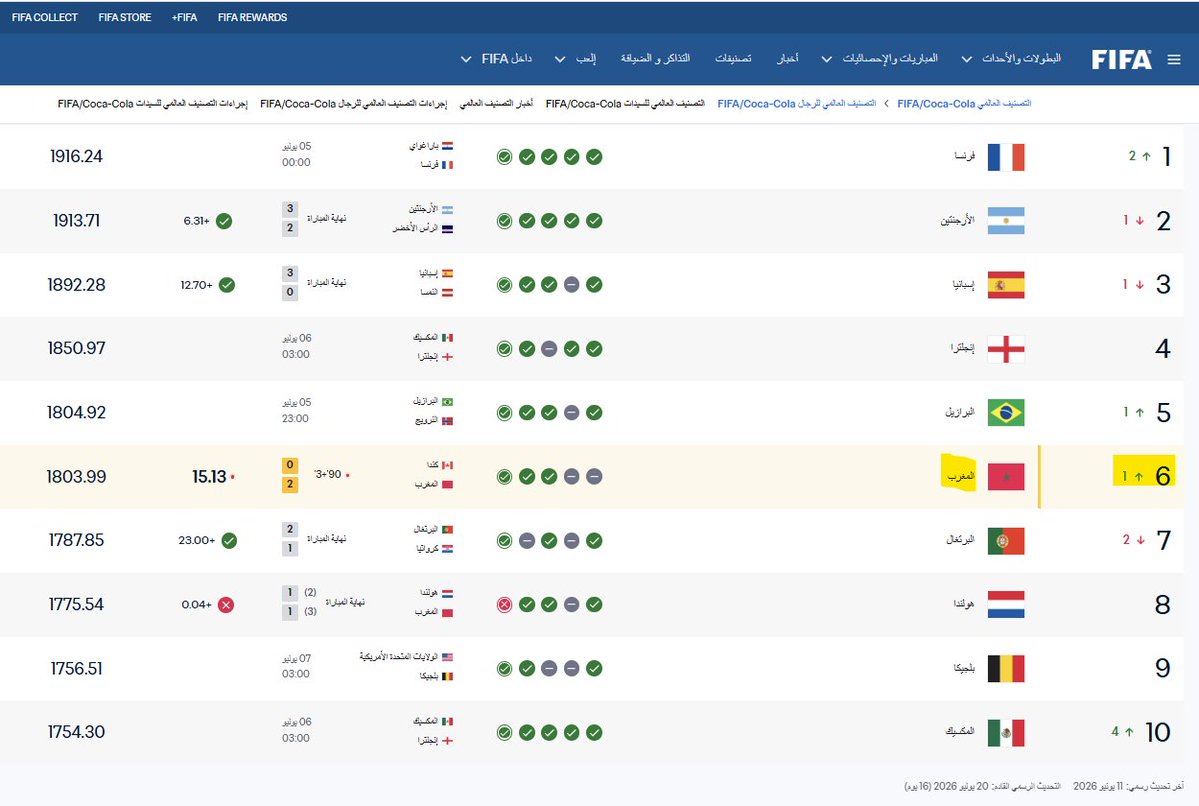Viewport: 1199px width, 806px height.
Task: Click the team name إنجلترا in the rank 4 row
Action: [963, 349]
